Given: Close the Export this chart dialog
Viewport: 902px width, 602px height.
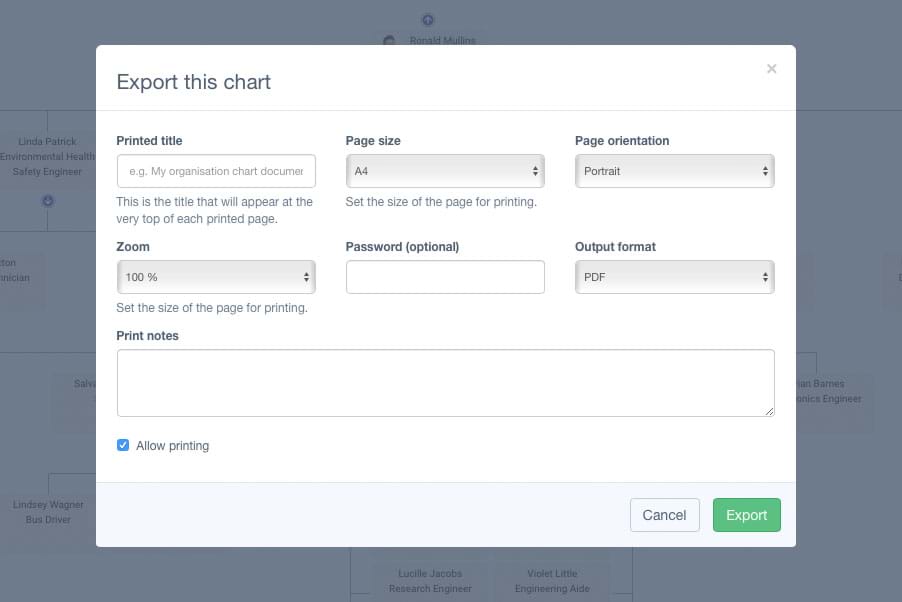Looking at the screenshot, I should point(771,69).
